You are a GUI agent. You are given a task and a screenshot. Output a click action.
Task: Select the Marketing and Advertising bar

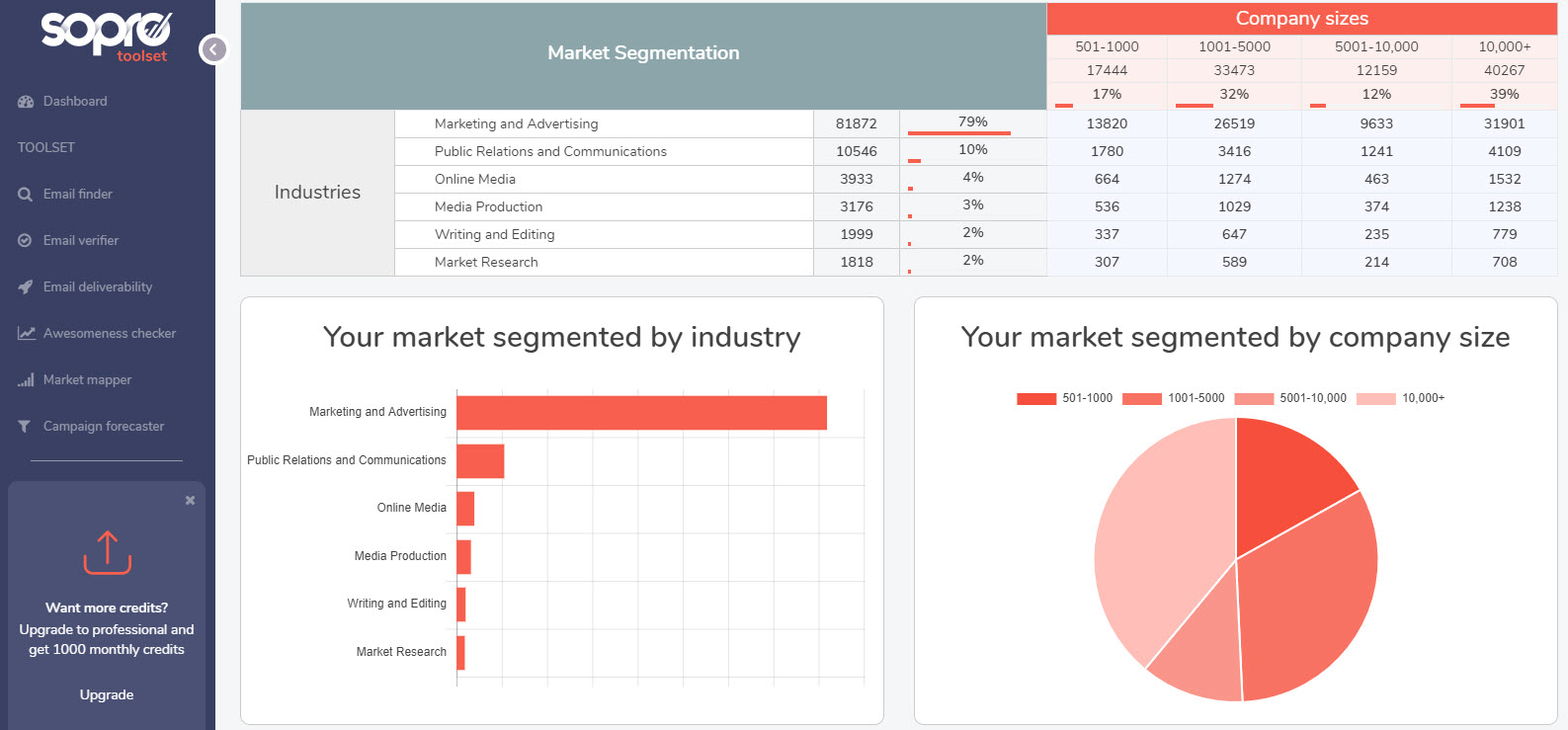click(640, 412)
